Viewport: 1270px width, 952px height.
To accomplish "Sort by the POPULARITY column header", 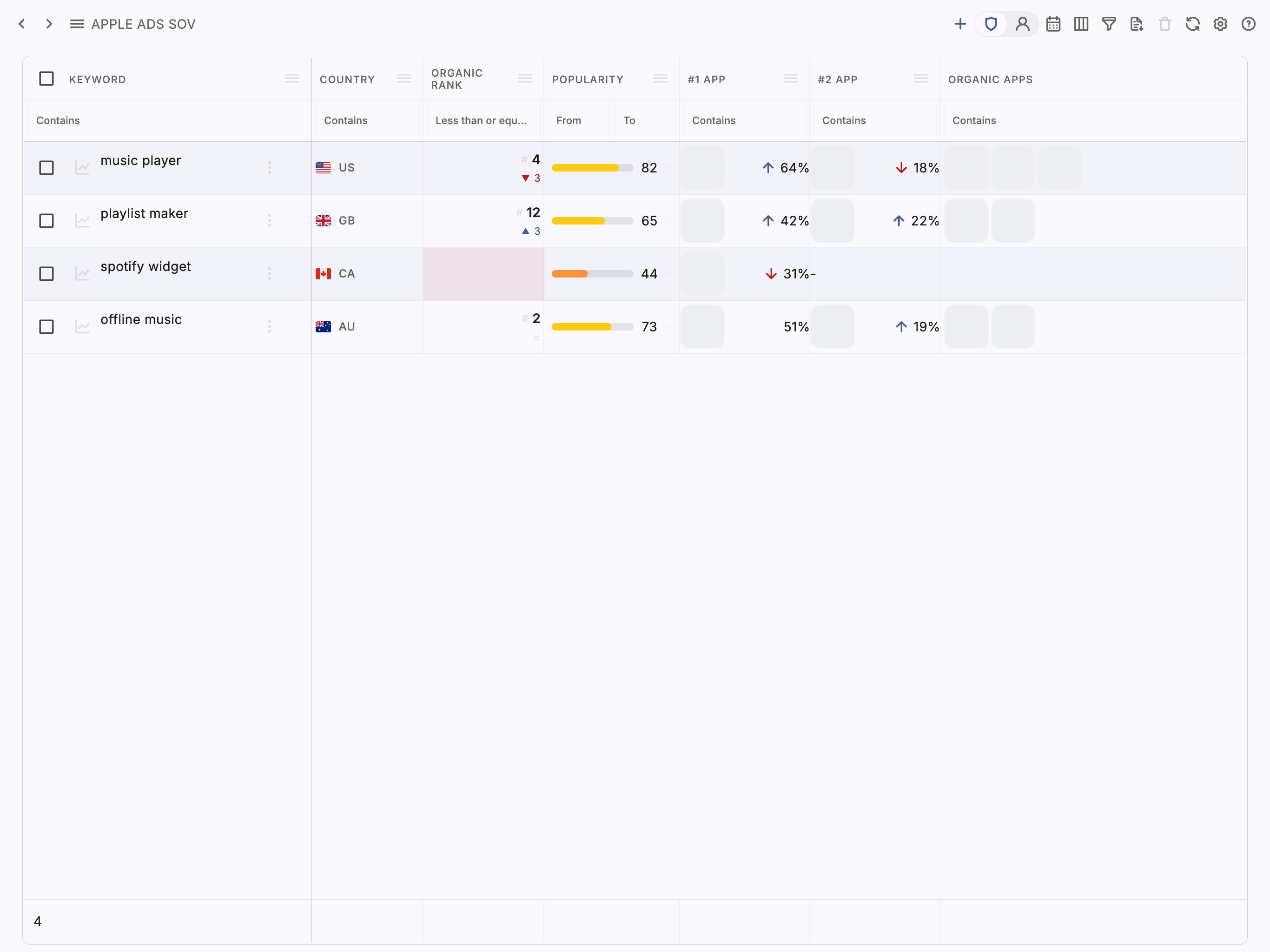I will click(x=588, y=80).
